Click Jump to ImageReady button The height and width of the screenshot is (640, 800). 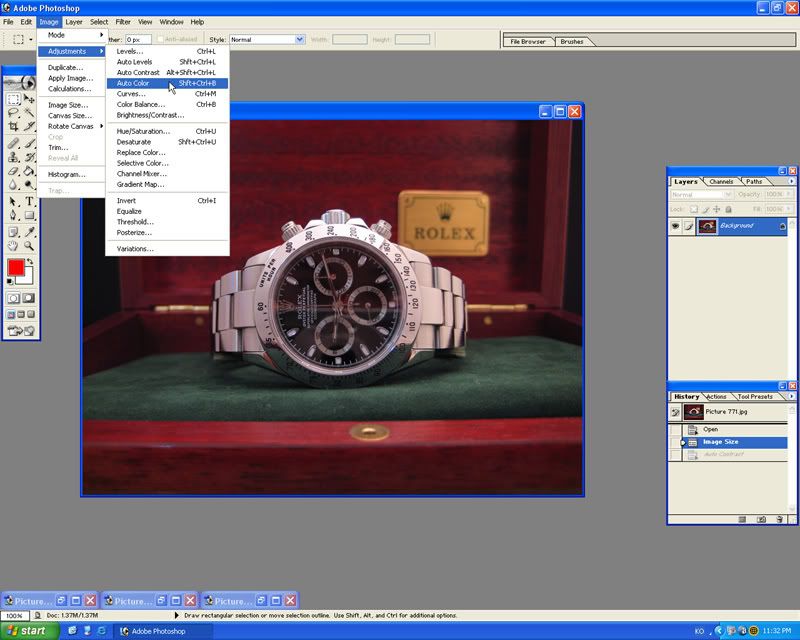click(x=21, y=331)
